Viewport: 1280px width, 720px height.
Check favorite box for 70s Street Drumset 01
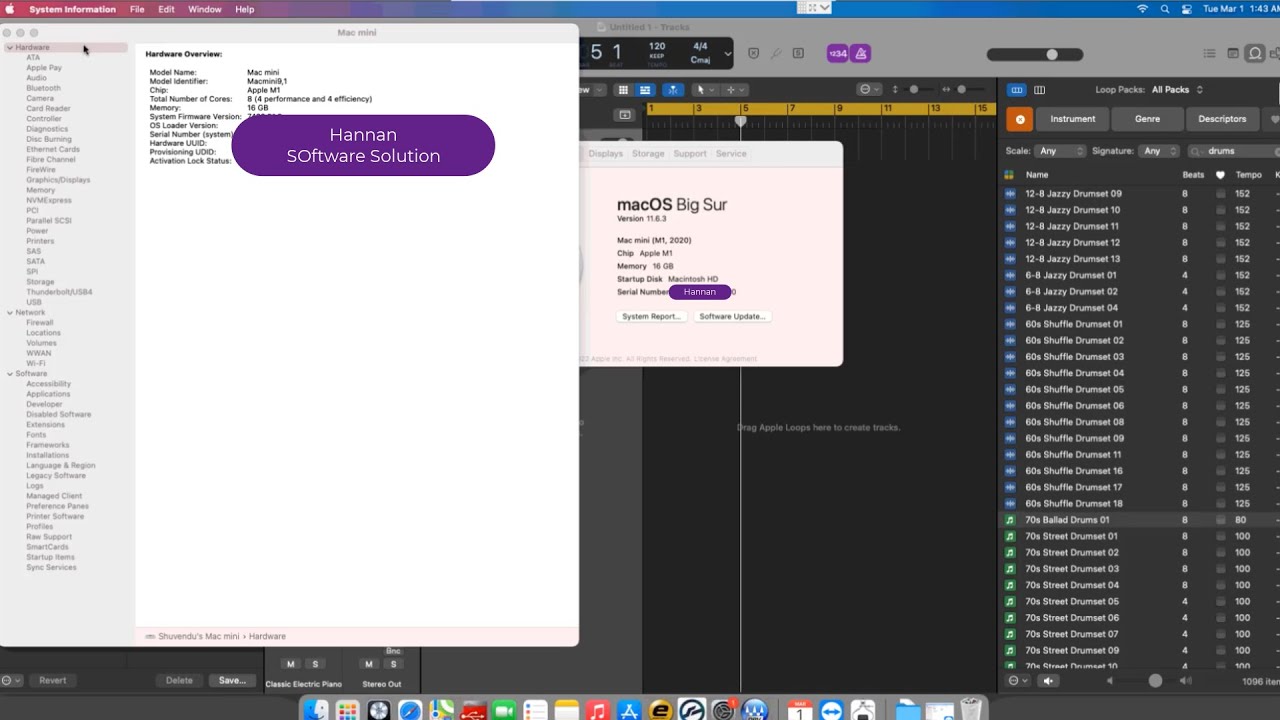tap(1220, 536)
